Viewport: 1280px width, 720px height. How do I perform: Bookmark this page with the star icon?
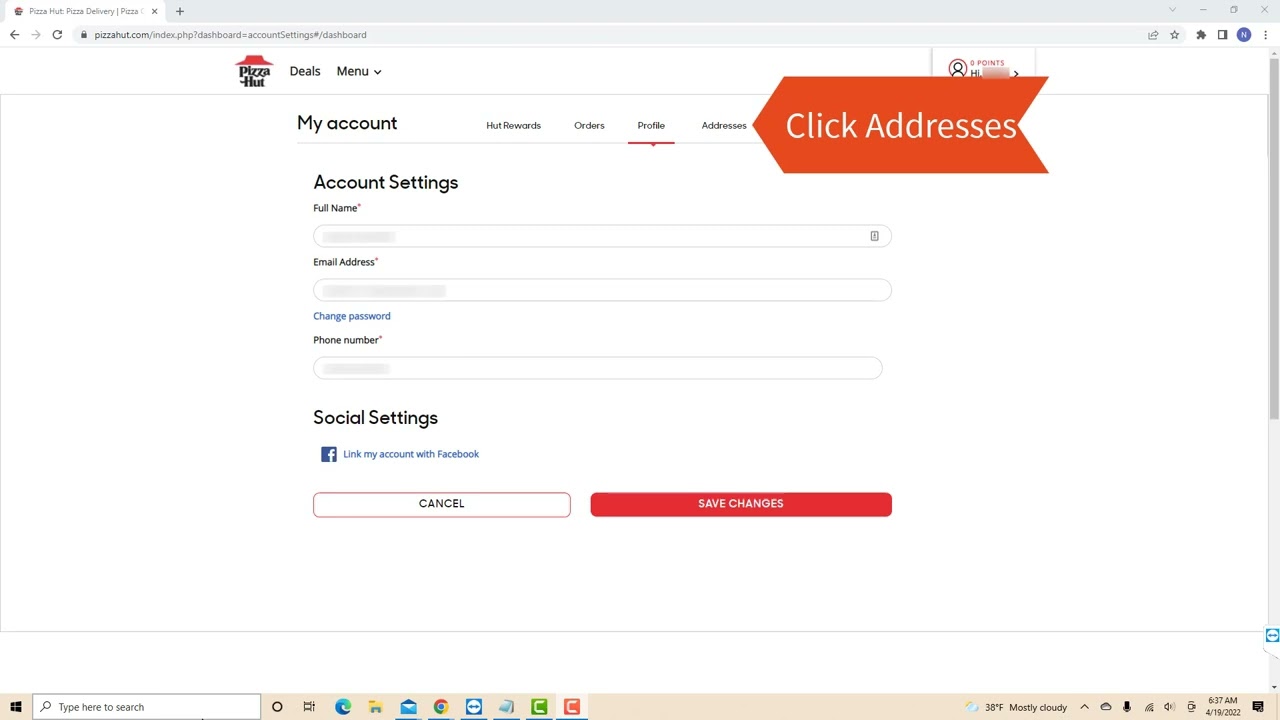tap(1174, 34)
